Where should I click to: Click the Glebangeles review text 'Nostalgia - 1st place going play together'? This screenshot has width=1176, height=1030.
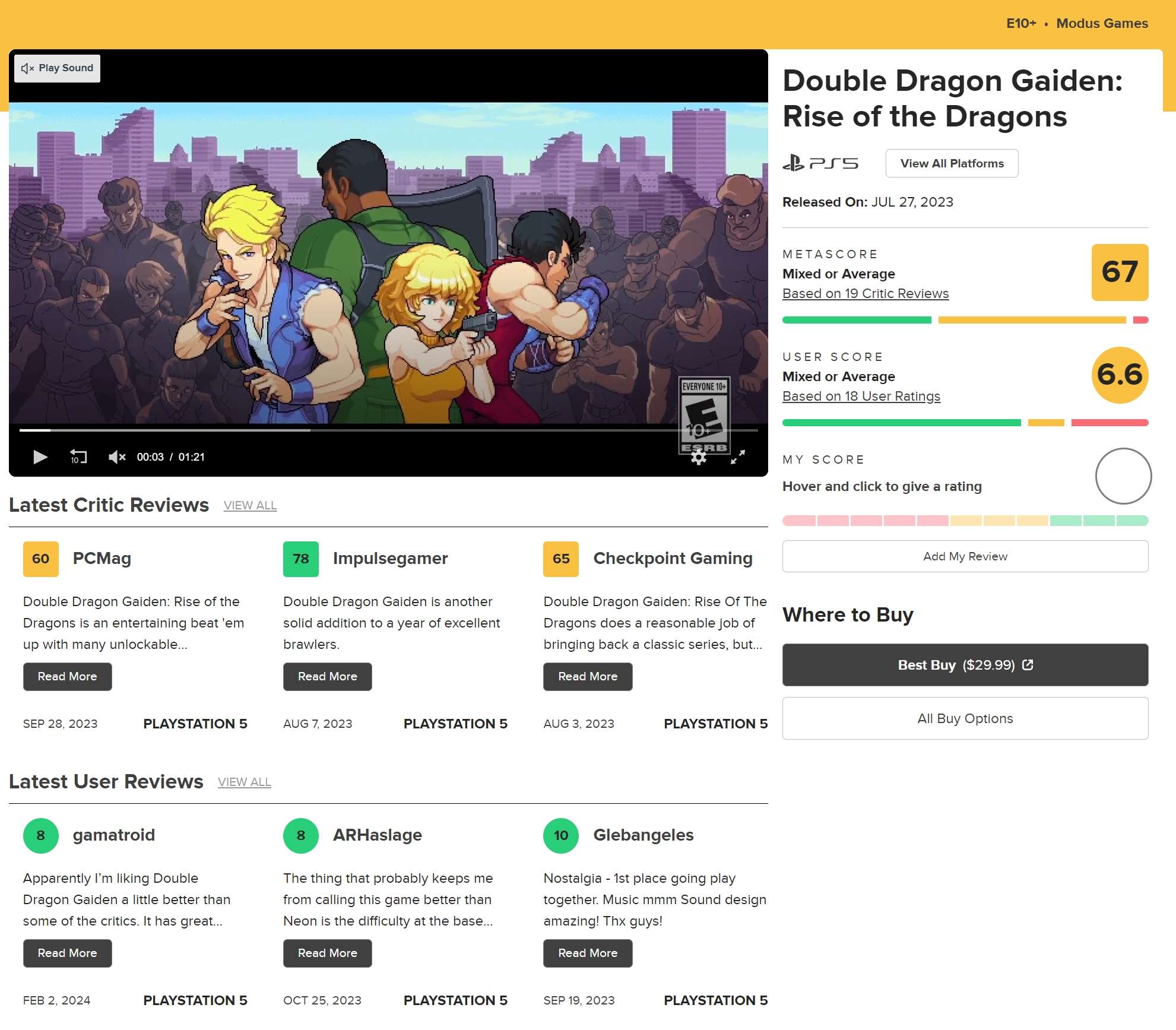(x=655, y=899)
